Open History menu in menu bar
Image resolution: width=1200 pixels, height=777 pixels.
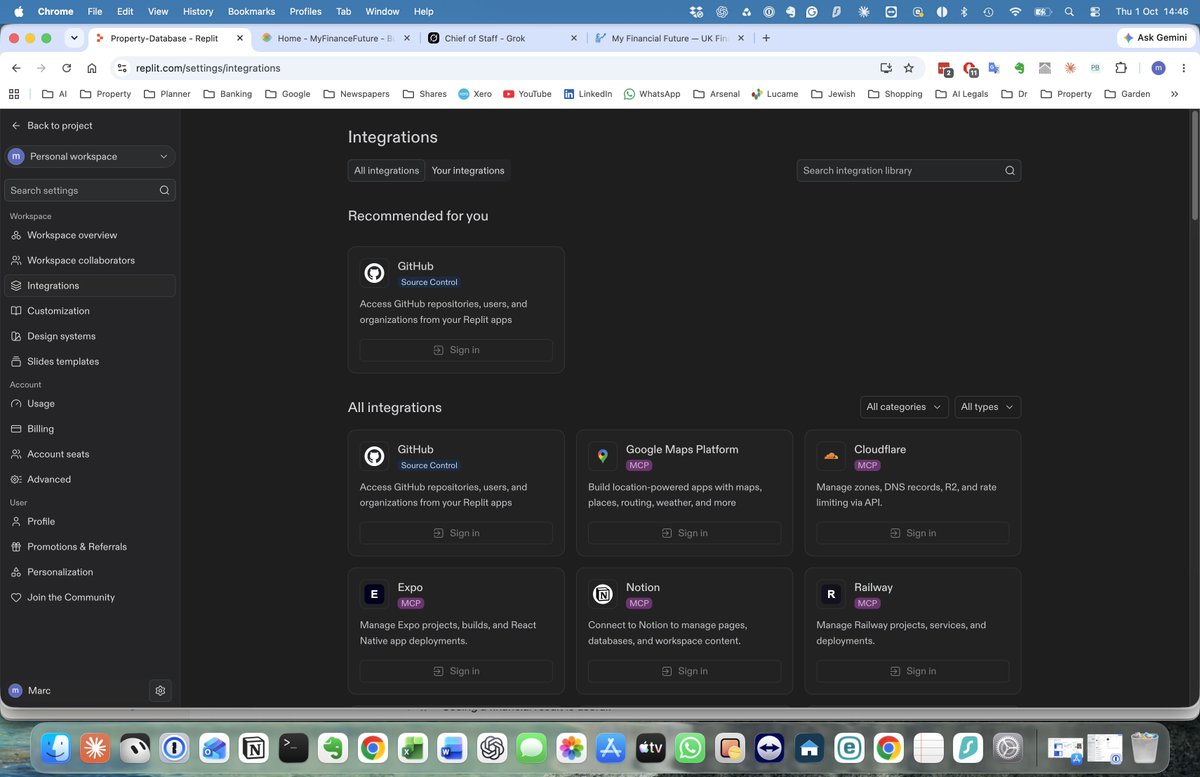point(197,11)
